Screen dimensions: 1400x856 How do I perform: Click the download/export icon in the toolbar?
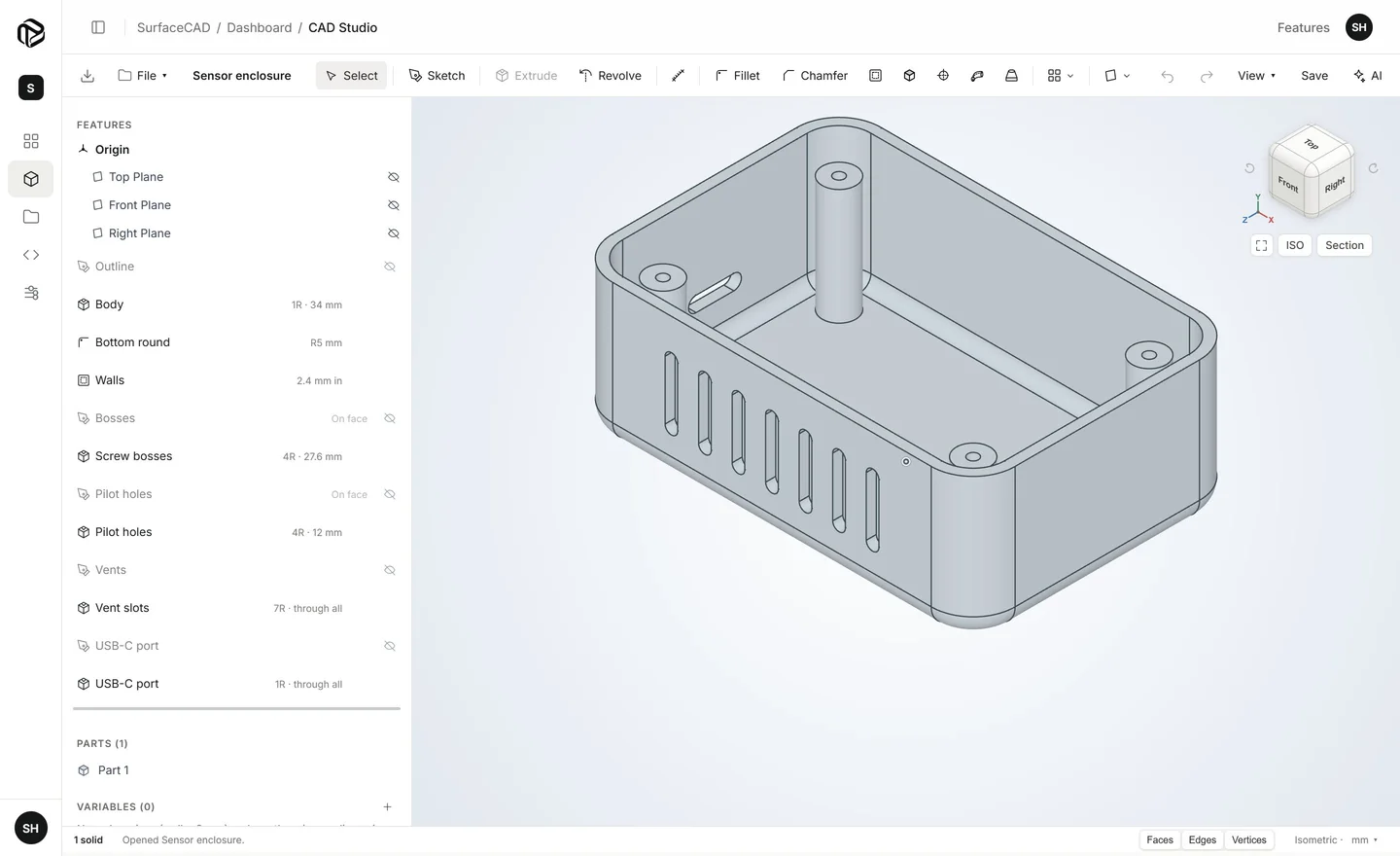pos(87,76)
